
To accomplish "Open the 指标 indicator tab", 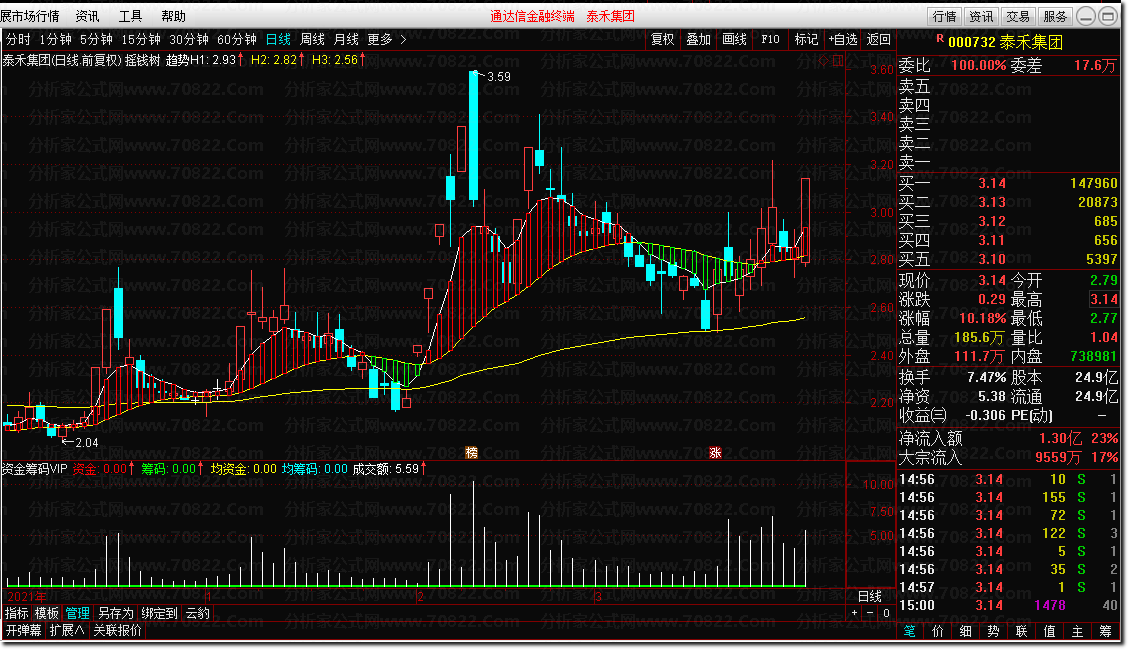I will tap(17, 613).
